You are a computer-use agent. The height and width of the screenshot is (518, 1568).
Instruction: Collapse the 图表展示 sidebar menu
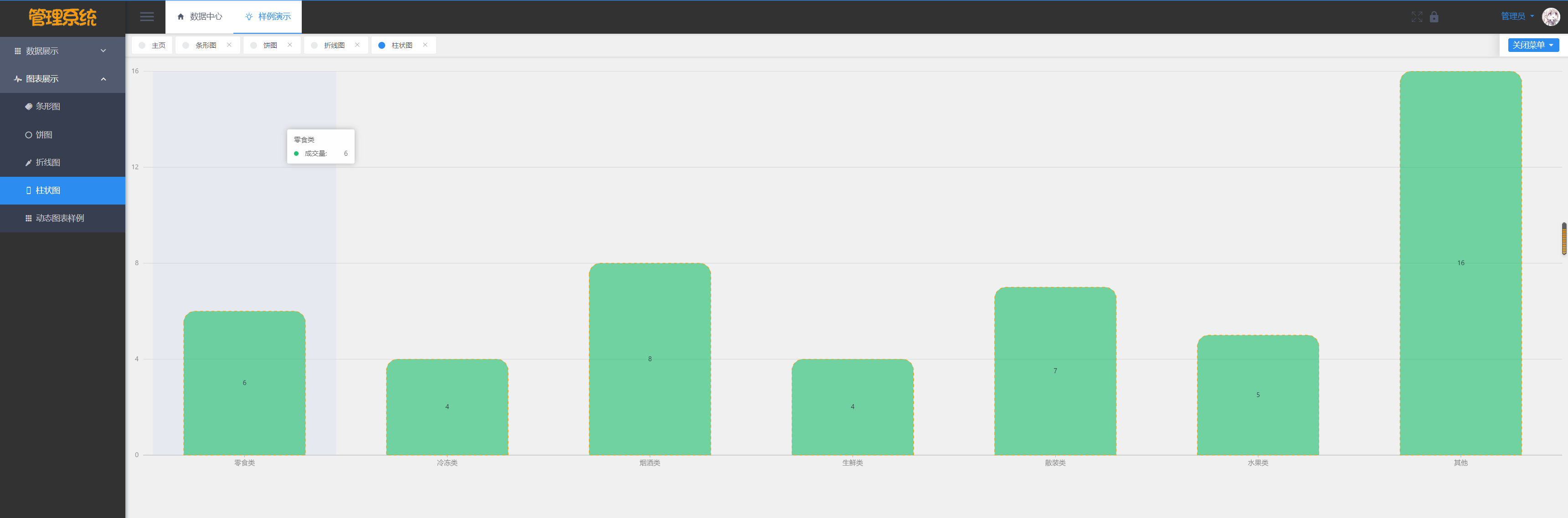[61, 79]
